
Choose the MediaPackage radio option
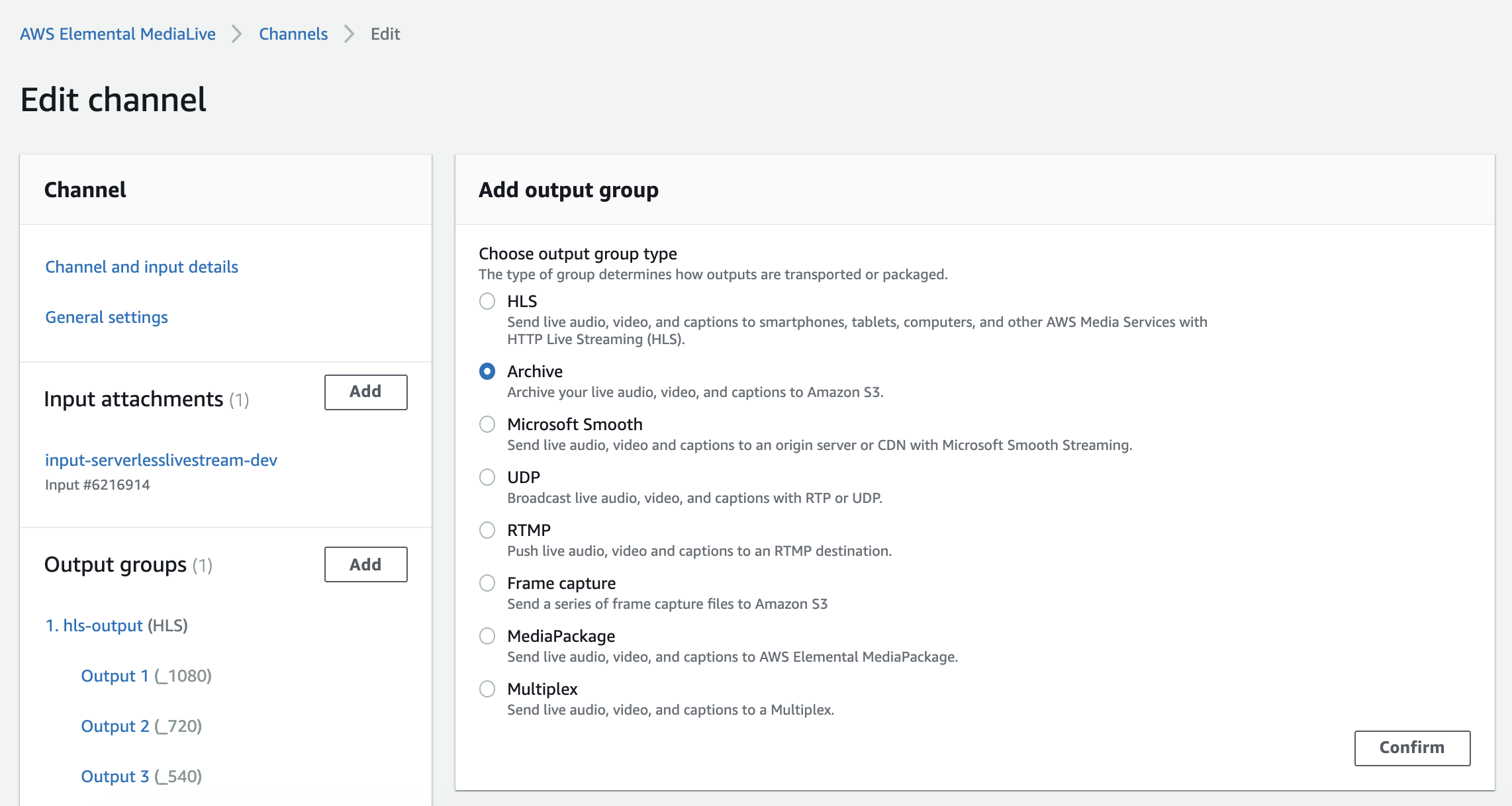pos(487,637)
